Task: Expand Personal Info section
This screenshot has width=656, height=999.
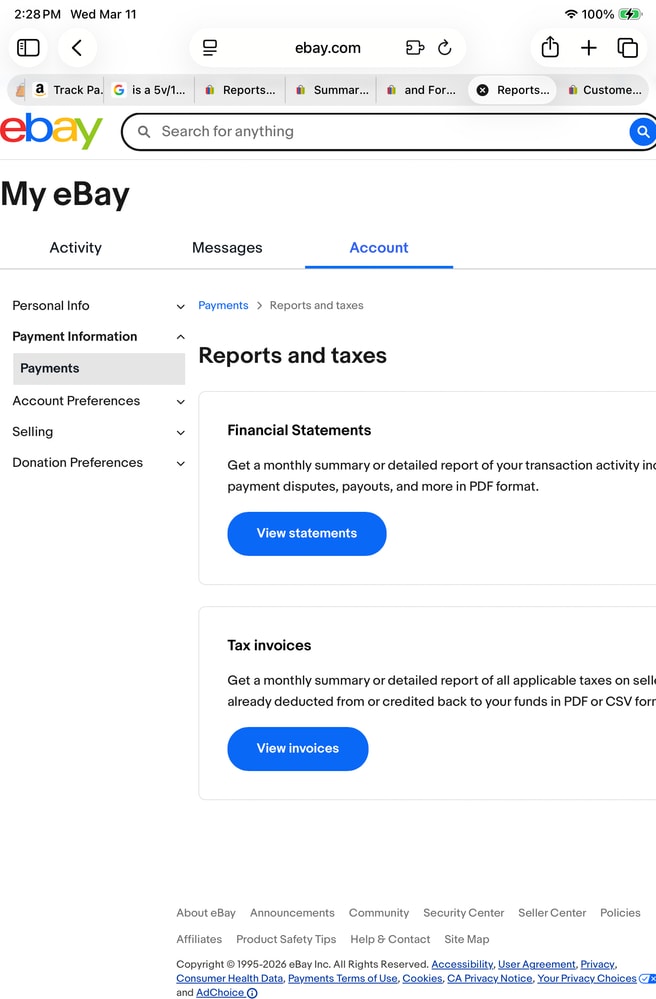Action: (99, 306)
